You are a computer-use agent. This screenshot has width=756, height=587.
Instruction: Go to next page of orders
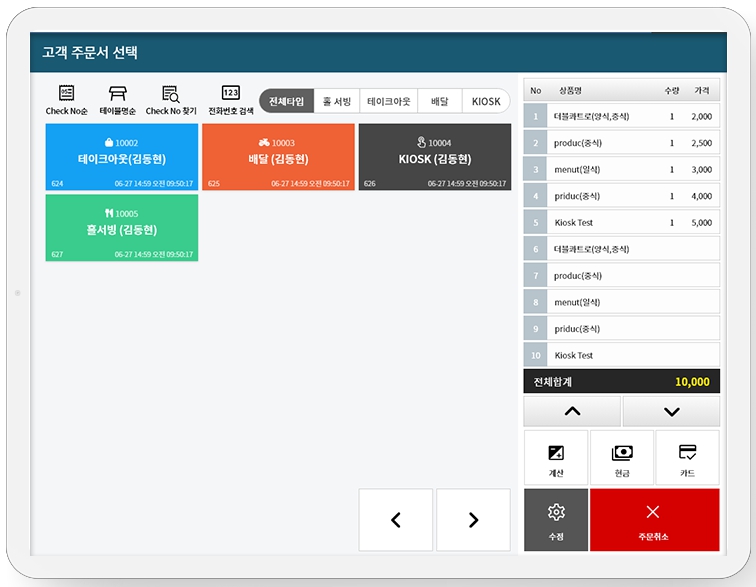pyautogui.click(x=473, y=520)
